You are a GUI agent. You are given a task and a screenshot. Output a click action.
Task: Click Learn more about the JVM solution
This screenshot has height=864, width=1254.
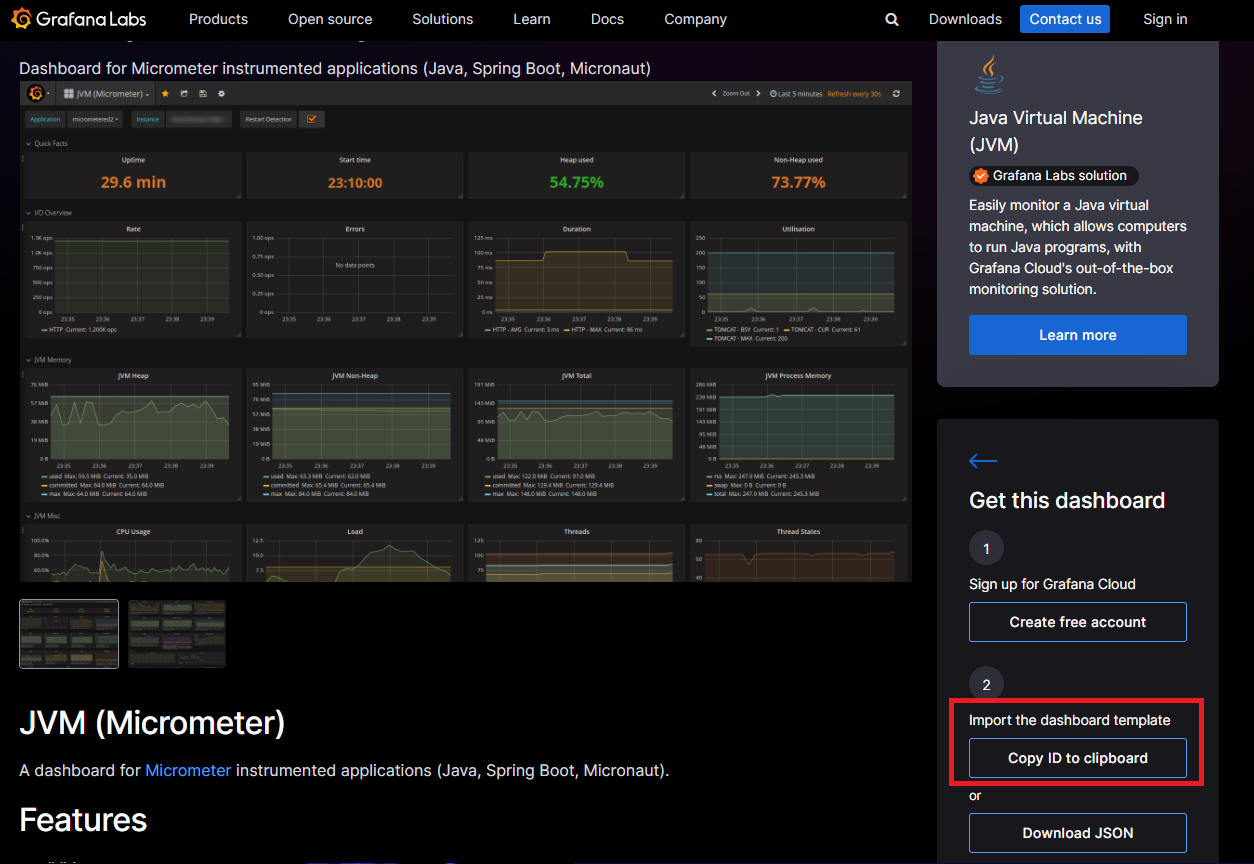point(1078,335)
